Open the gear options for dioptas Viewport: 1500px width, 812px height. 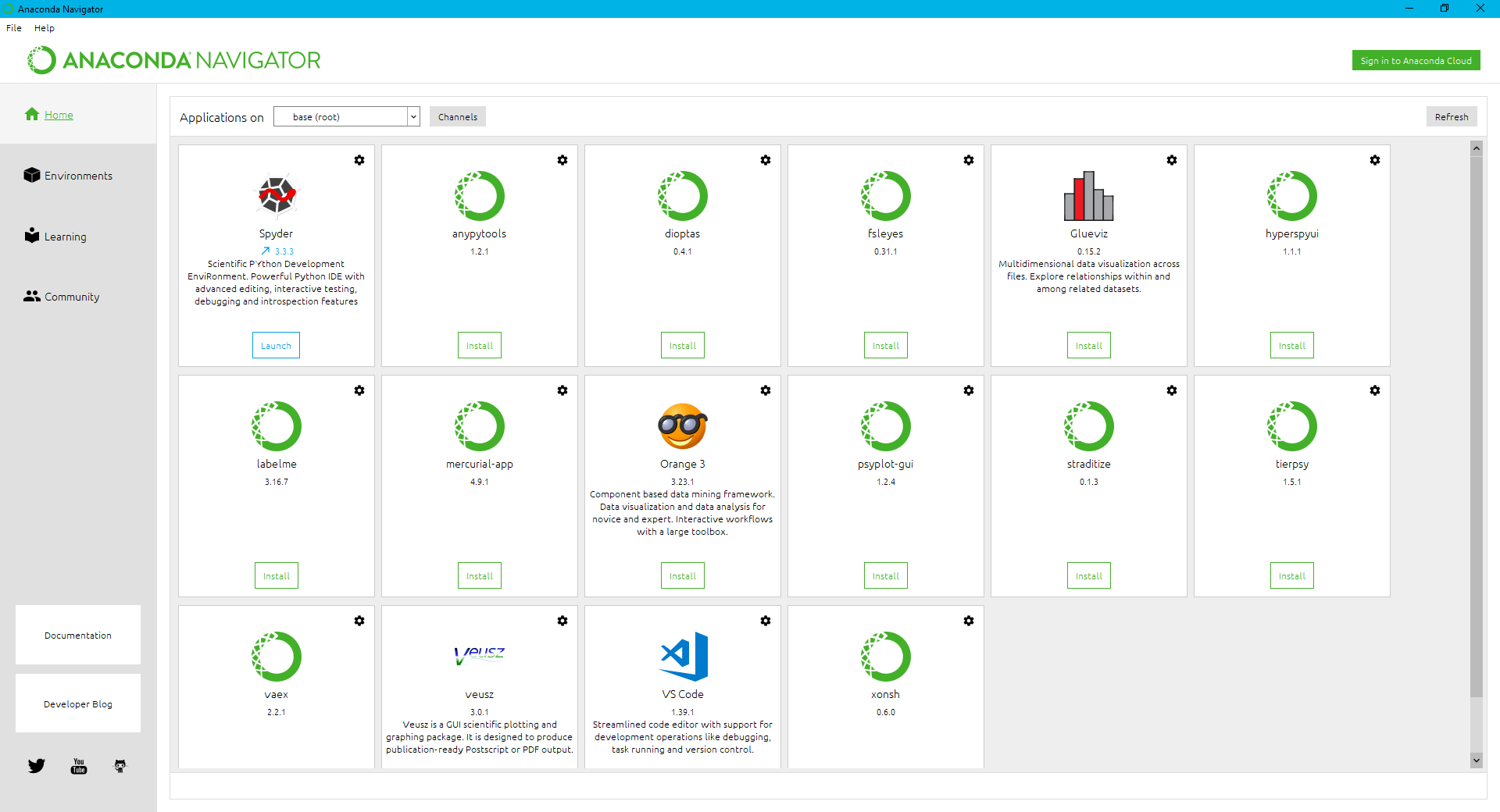click(x=766, y=160)
